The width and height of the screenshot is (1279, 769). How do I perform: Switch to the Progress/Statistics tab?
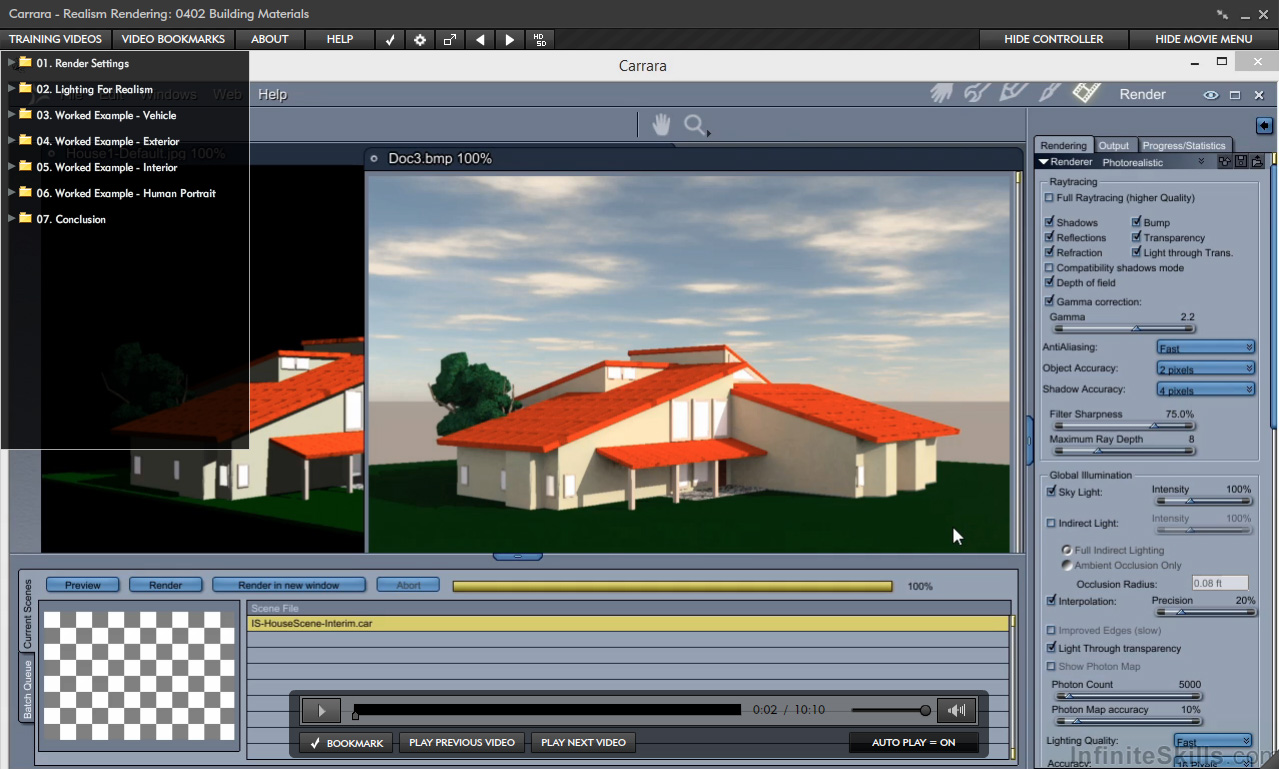1183,145
